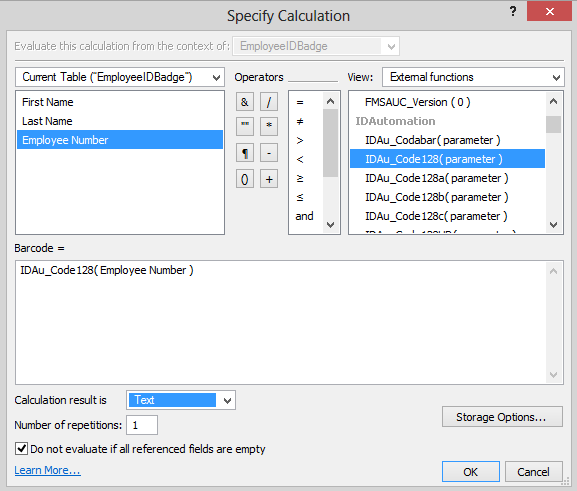Click the functions list scroll up arrow
Screen dimensions: 577x491
coord(553,101)
